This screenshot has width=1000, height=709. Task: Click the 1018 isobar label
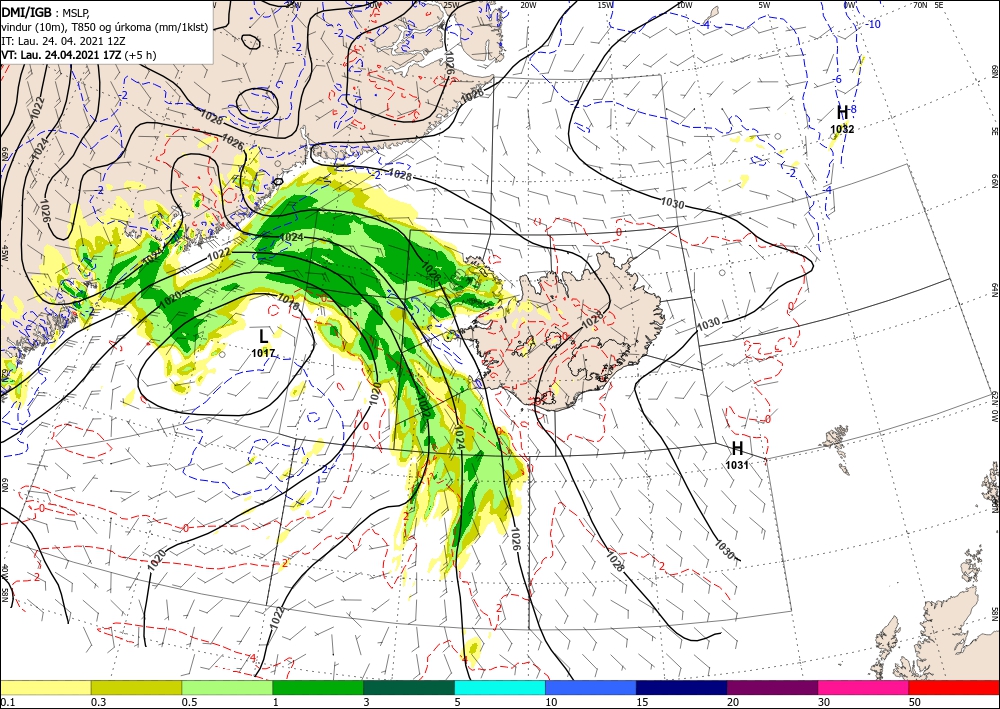tap(288, 303)
